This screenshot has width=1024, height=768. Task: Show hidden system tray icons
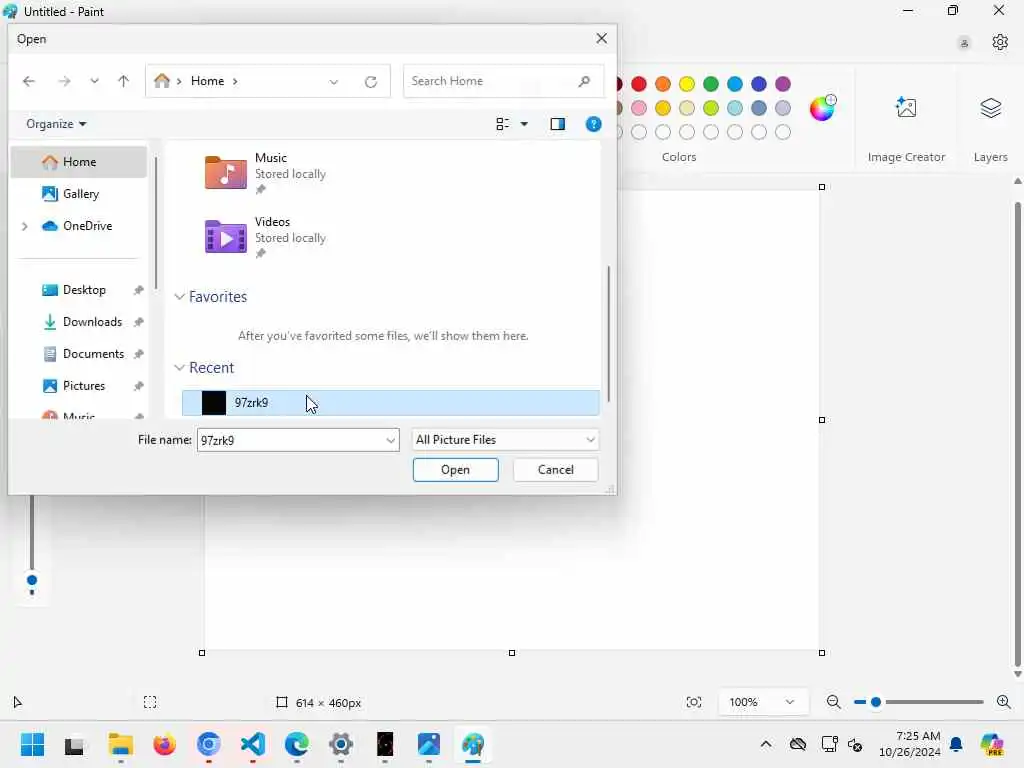tap(765, 744)
